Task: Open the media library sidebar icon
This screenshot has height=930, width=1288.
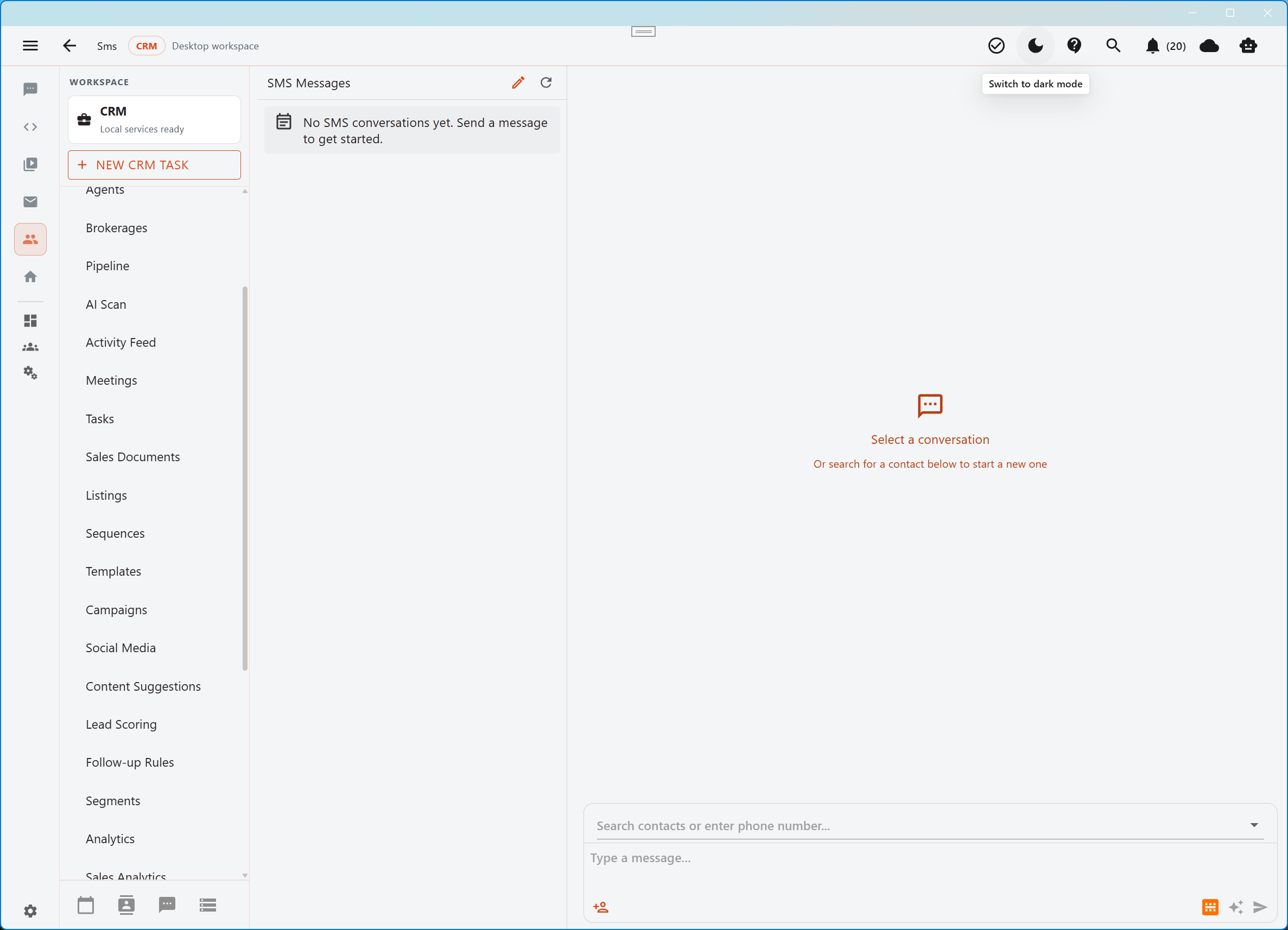Action: coord(30,164)
